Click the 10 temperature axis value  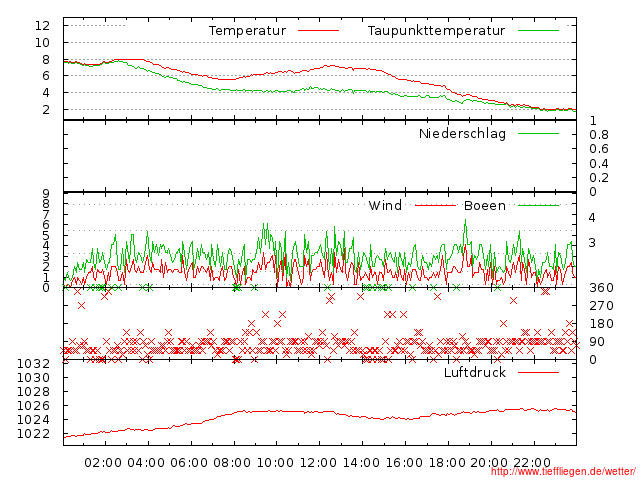click(x=42, y=42)
